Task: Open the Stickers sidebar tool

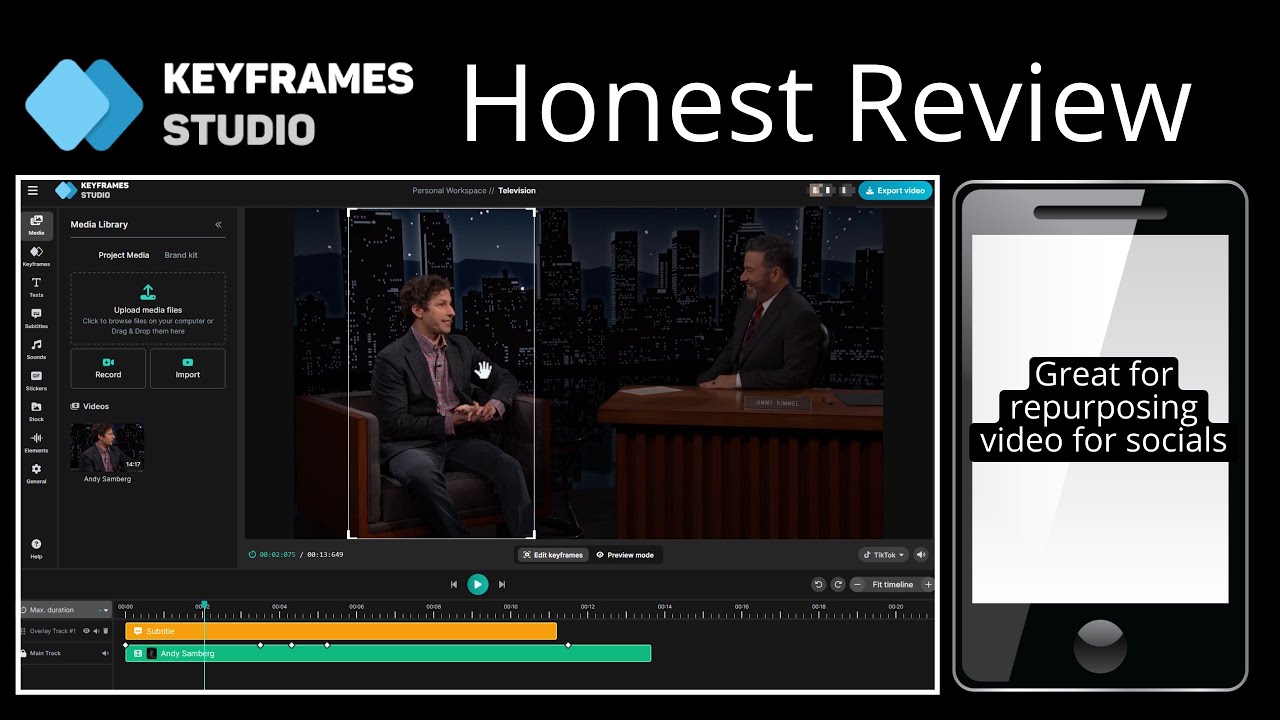Action: (36, 380)
